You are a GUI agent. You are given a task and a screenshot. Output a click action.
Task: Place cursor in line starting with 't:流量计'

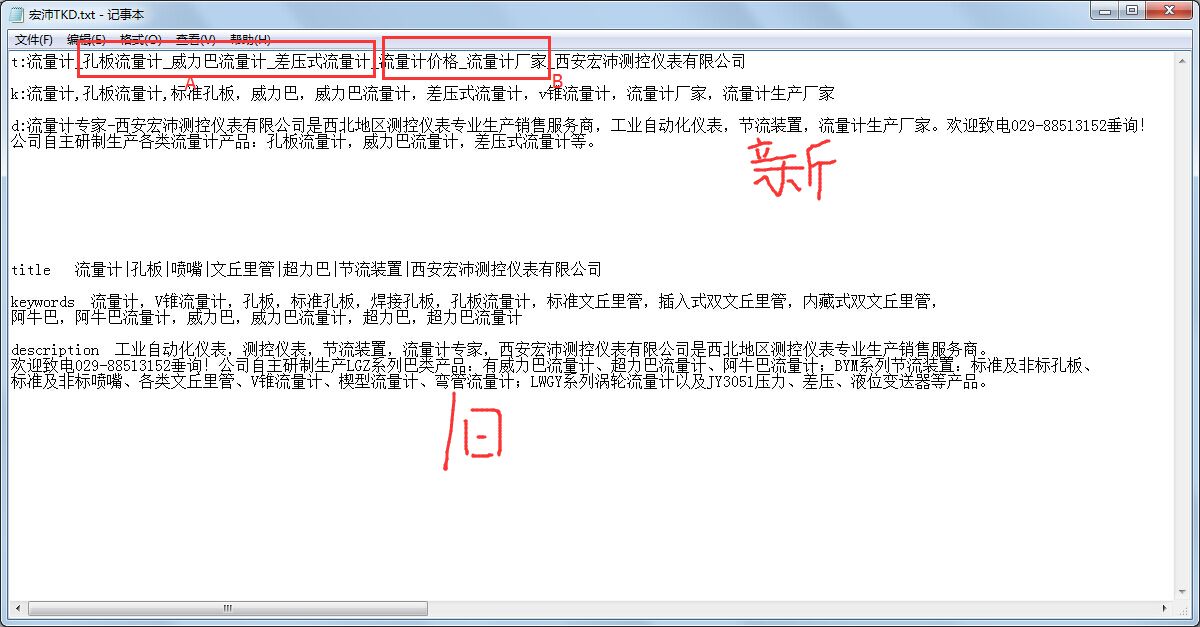[x=378, y=62]
